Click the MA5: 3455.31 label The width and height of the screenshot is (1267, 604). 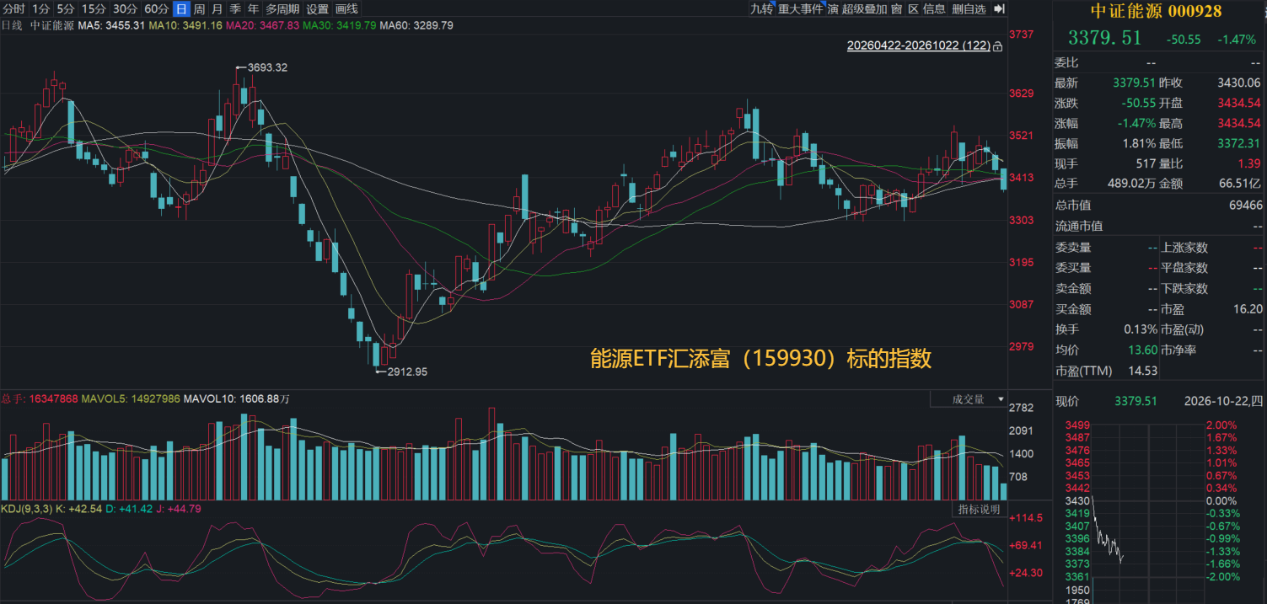coord(112,25)
